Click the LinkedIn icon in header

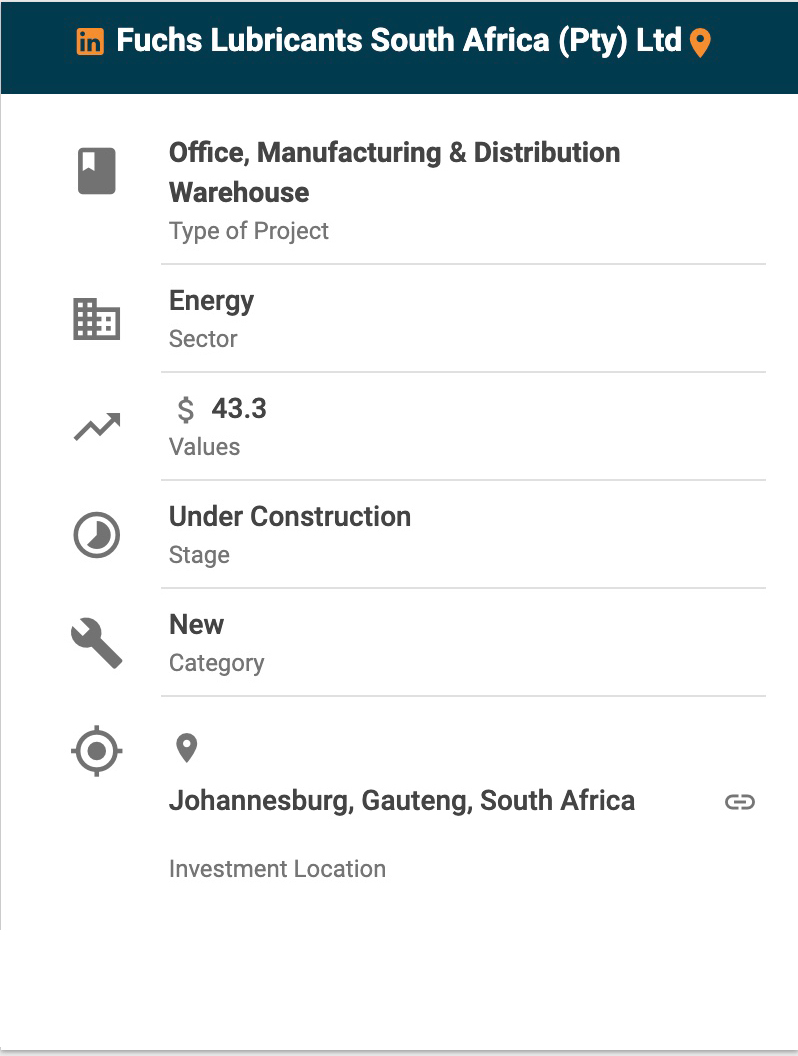[90, 42]
